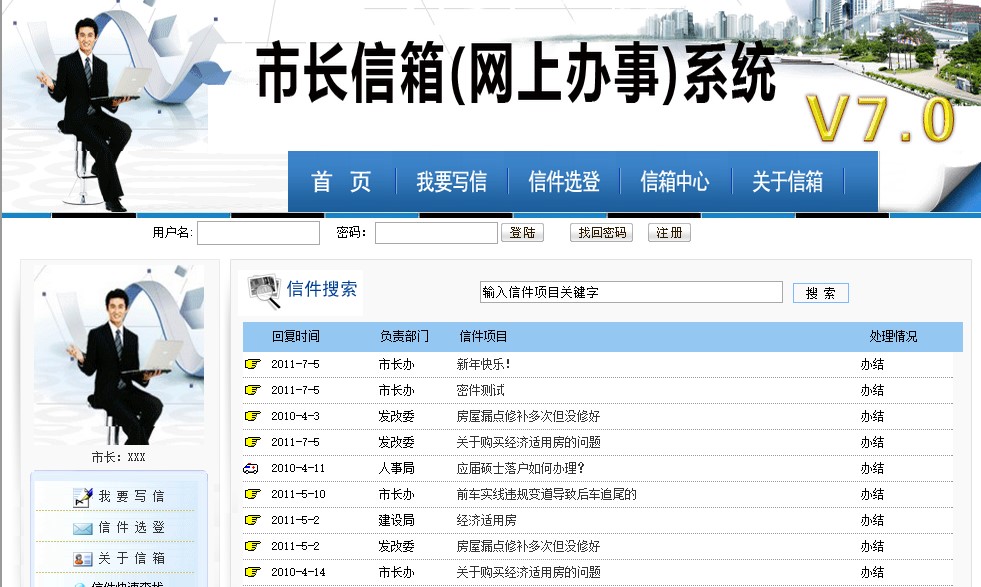
Task: Click hand icon in 2011-7-5 发改委 row
Action: click(252, 442)
